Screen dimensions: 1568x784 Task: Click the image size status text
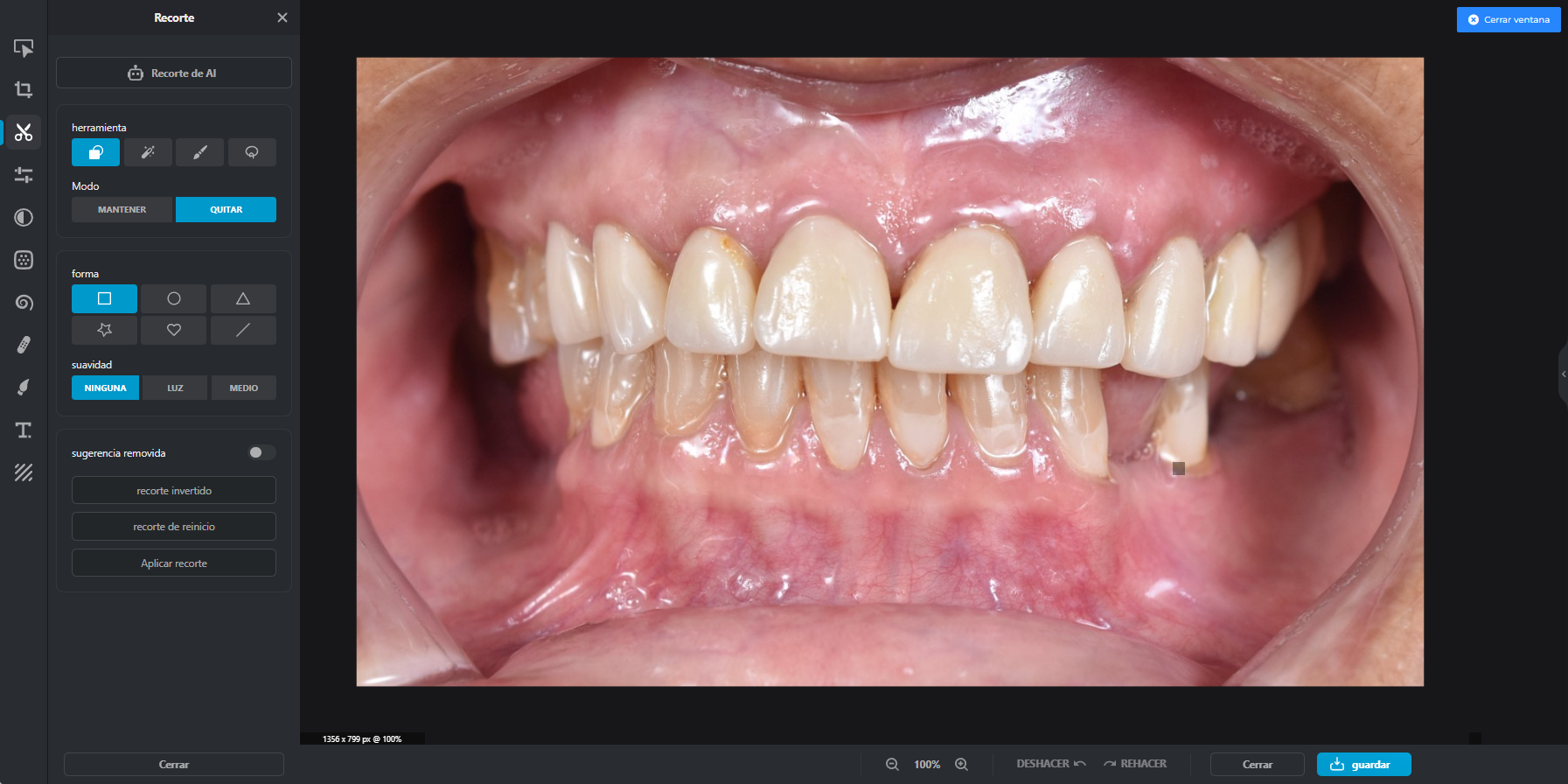tap(362, 738)
